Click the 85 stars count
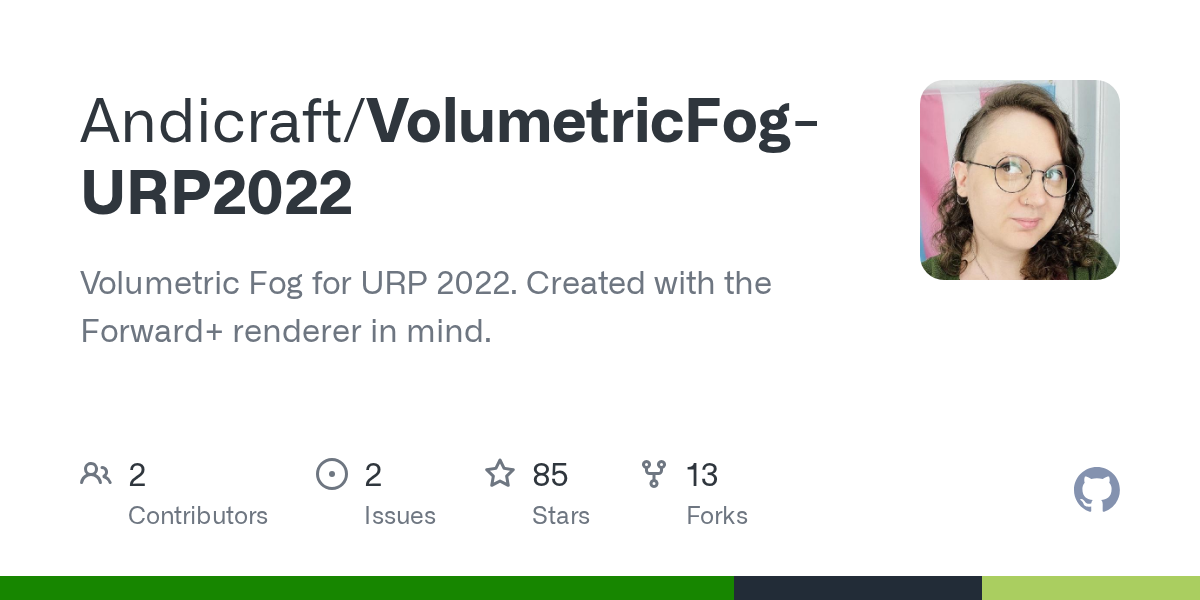Screen dimensions: 1200x600 tap(550, 475)
